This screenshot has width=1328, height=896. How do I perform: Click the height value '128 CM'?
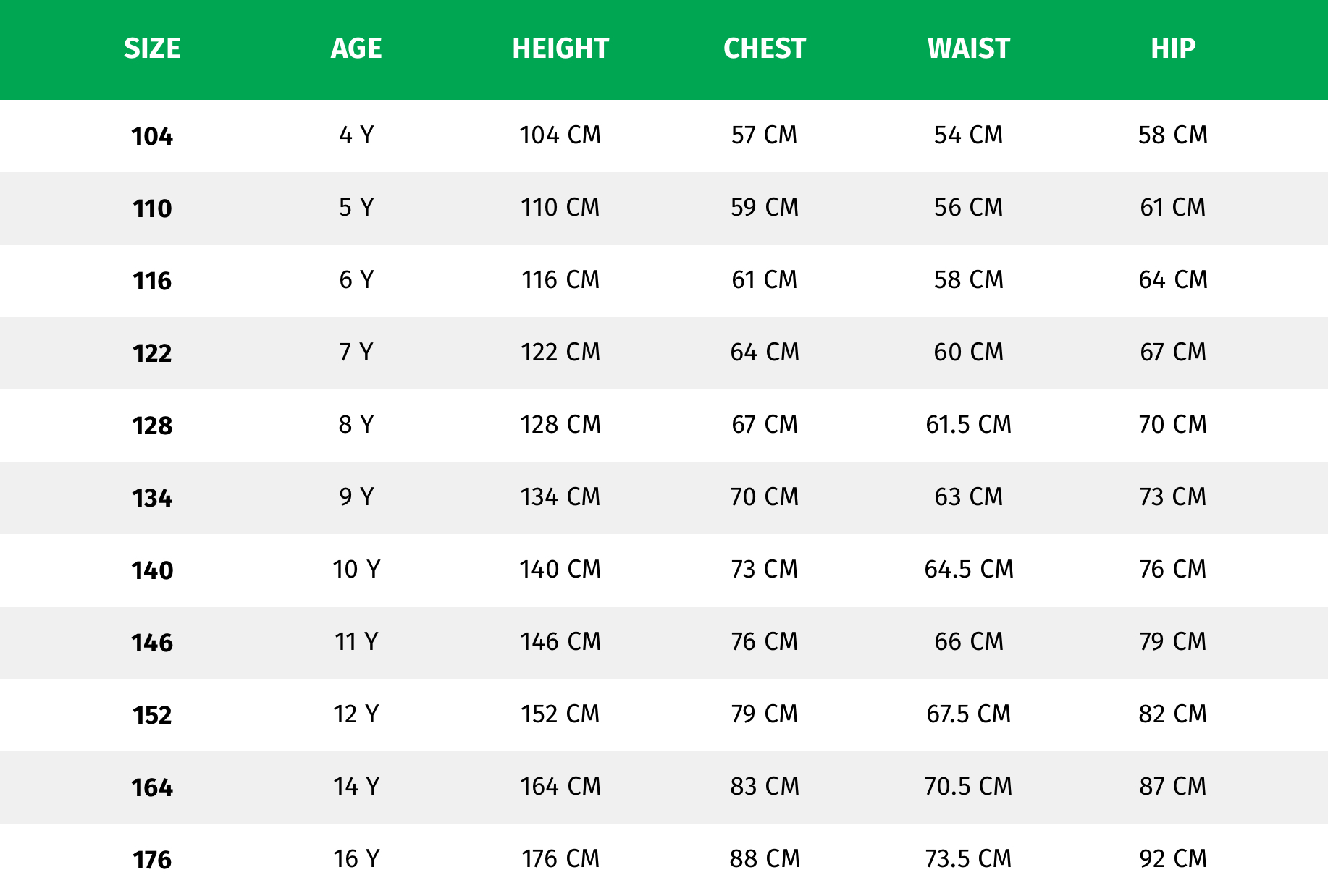point(560,424)
